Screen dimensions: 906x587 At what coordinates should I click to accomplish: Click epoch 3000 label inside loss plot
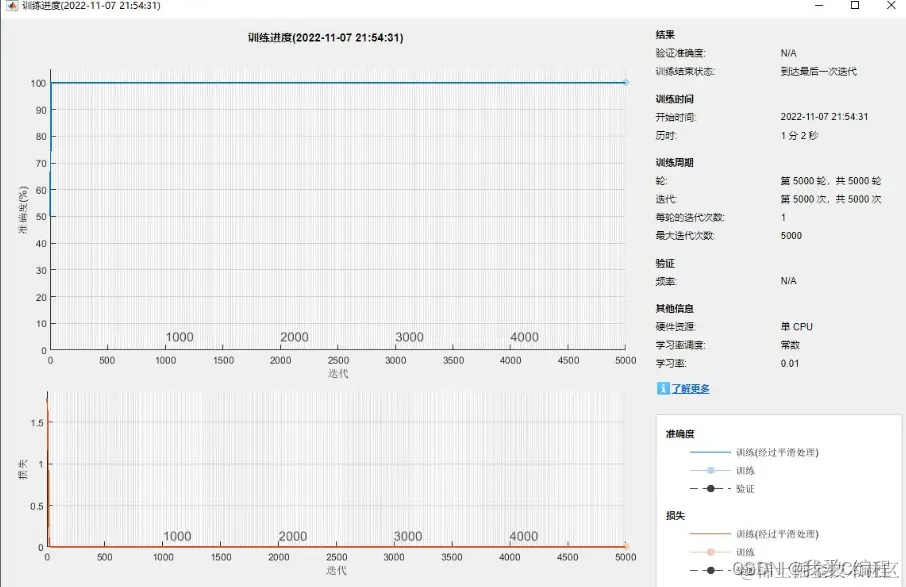408,536
